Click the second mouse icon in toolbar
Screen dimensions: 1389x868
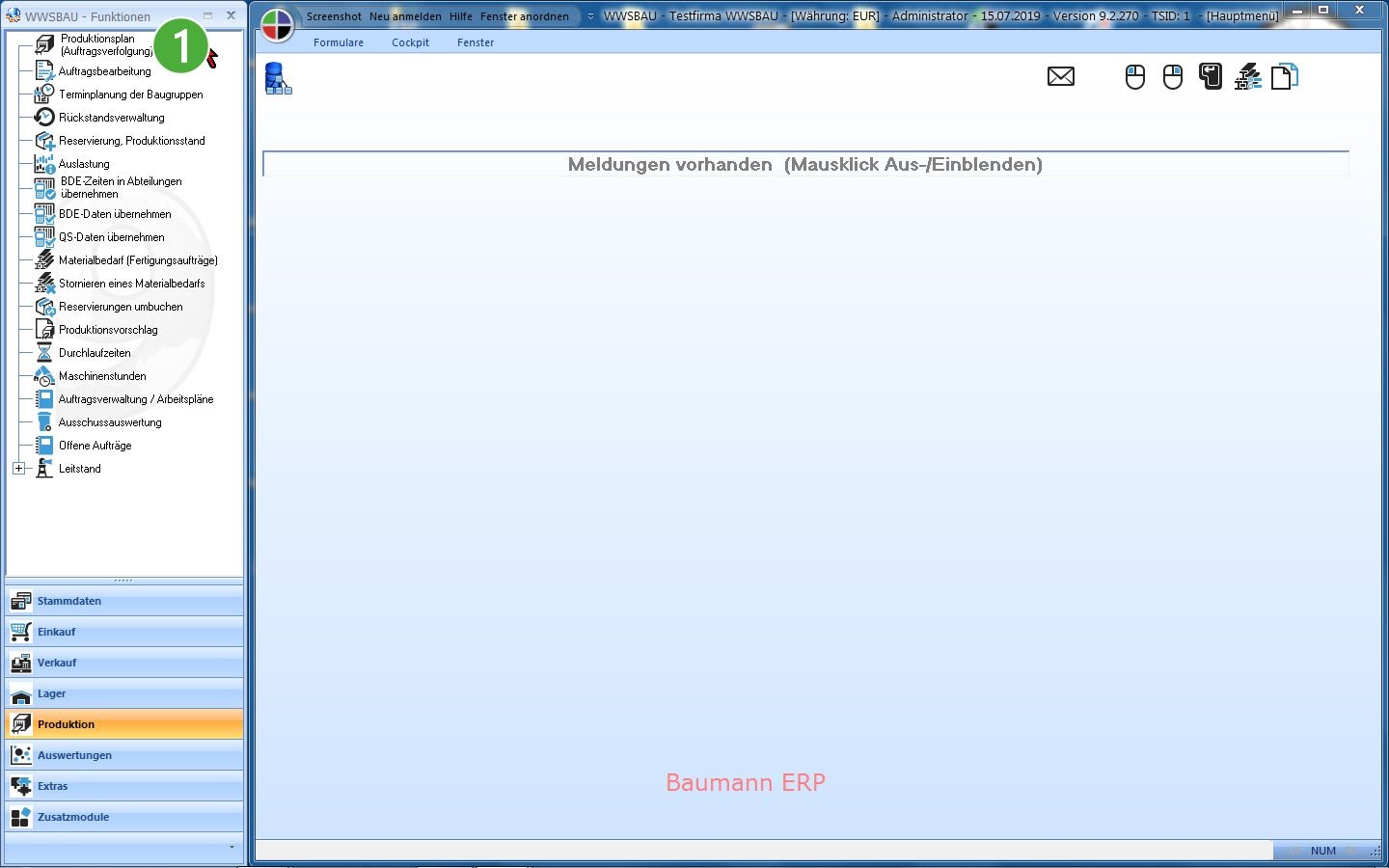point(1173,76)
